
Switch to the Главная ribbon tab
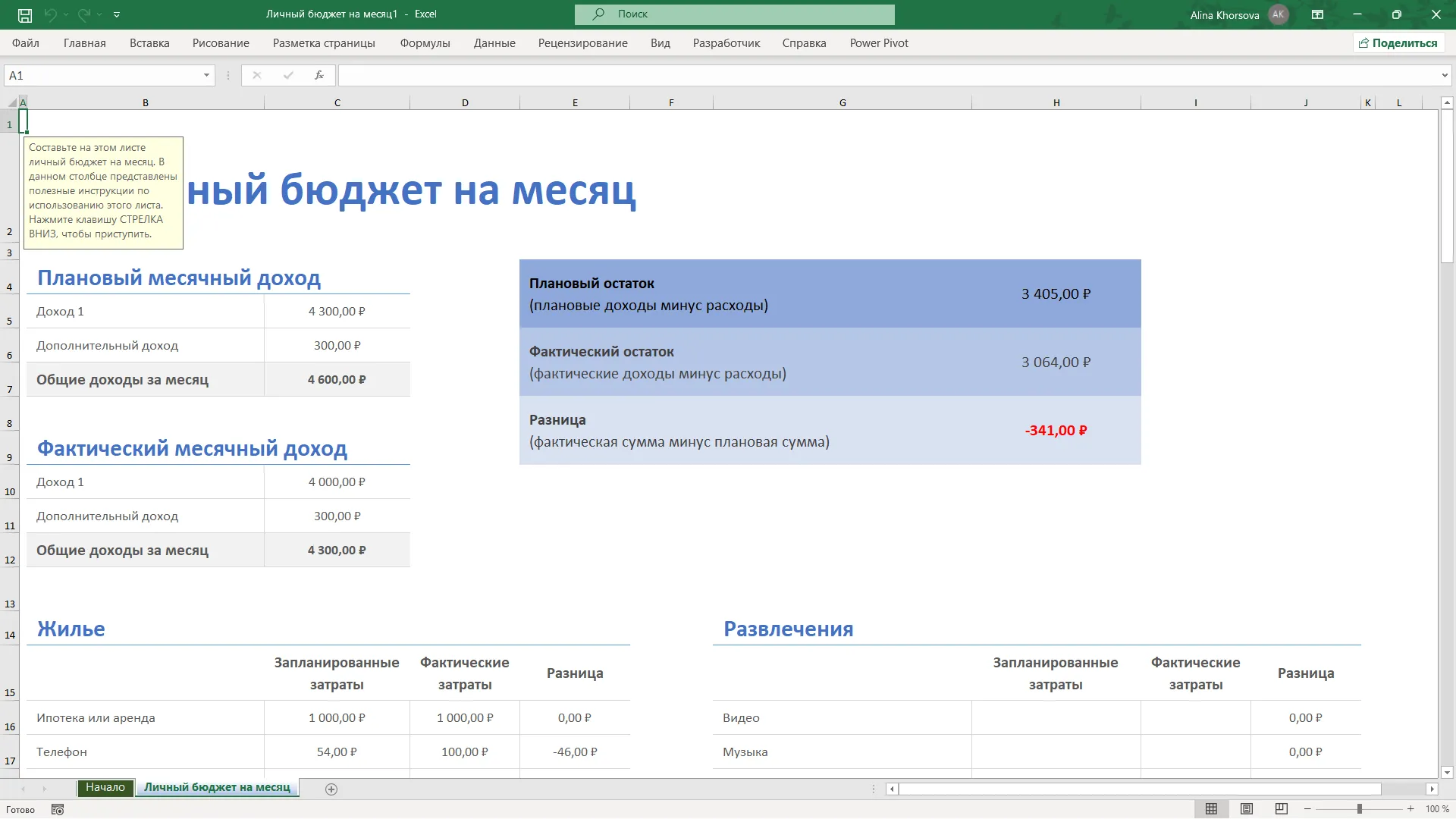[x=85, y=43]
